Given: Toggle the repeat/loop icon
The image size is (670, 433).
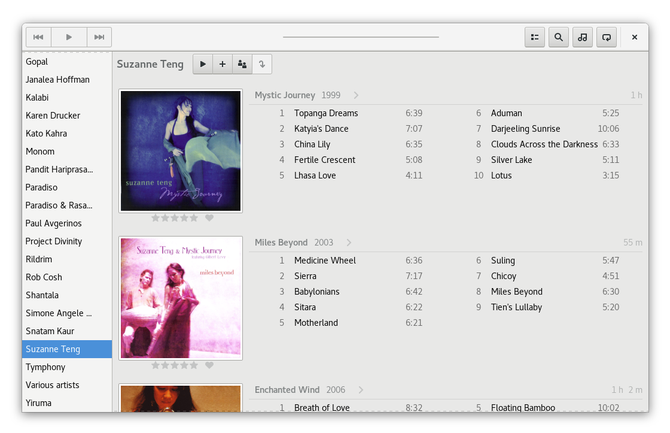Looking at the screenshot, I should coord(606,37).
